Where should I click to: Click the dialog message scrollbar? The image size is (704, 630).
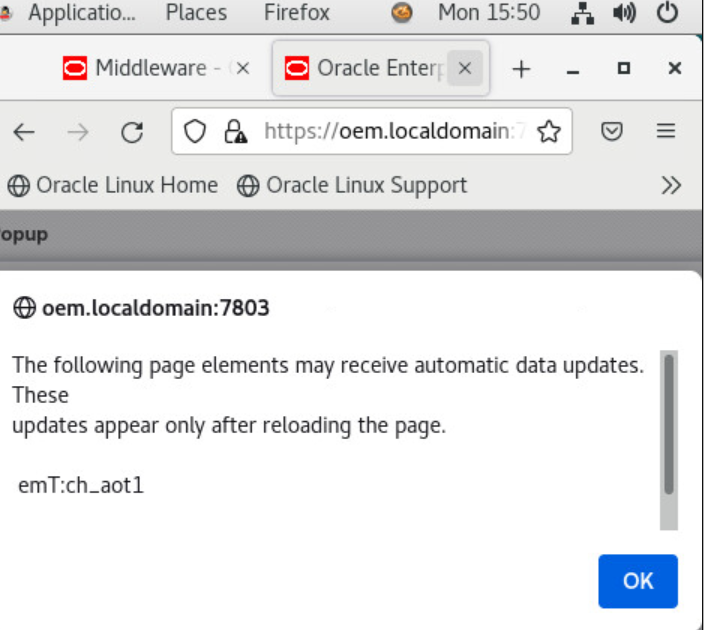(x=669, y=423)
